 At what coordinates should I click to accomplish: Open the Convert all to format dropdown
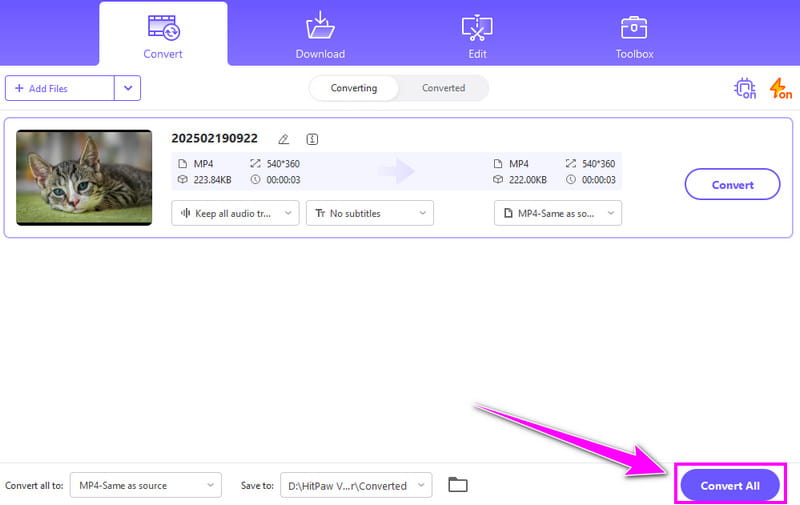point(145,486)
